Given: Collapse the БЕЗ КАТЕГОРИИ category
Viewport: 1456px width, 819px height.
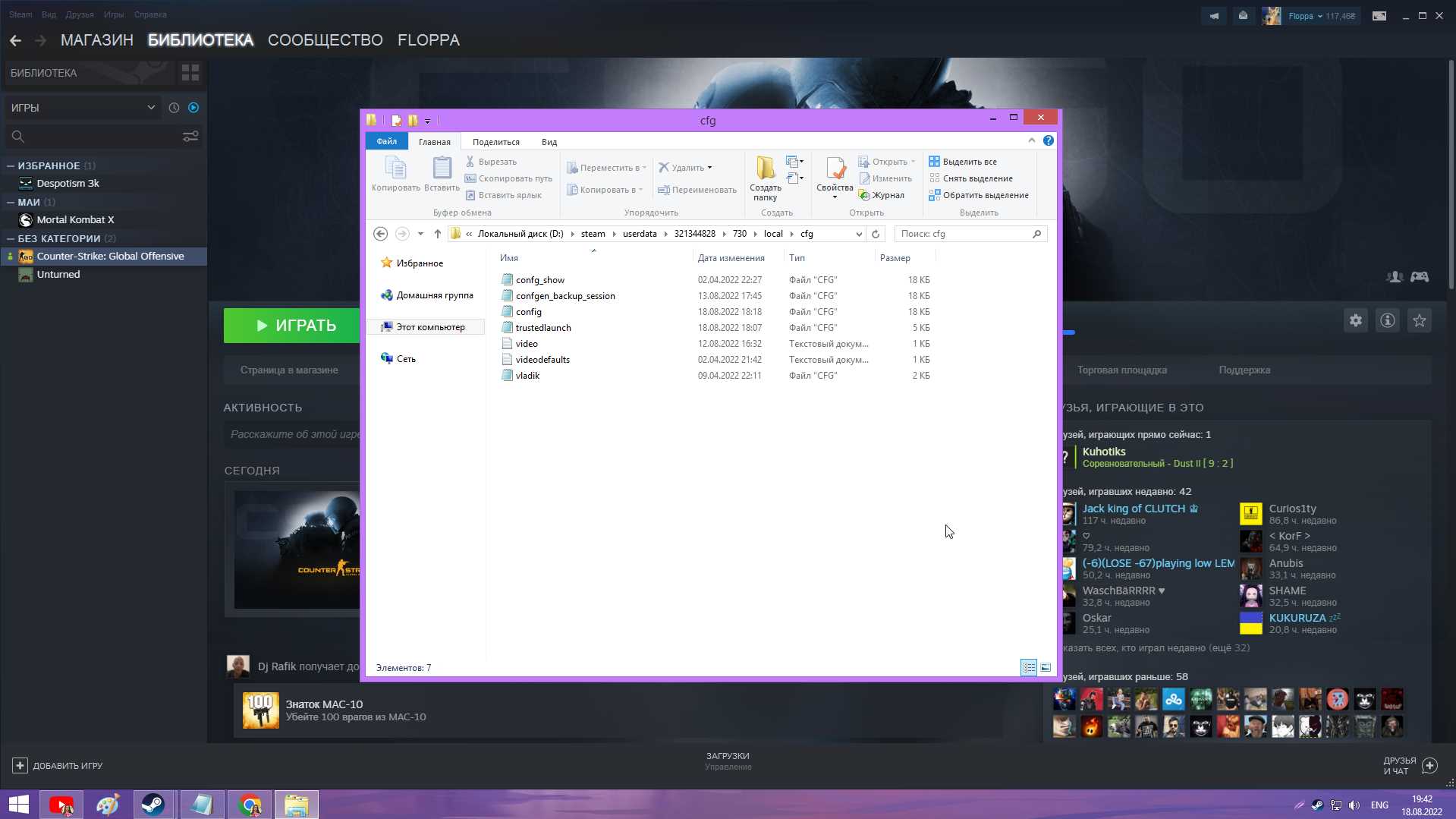Looking at the screenshot, I should pos(11,238).
